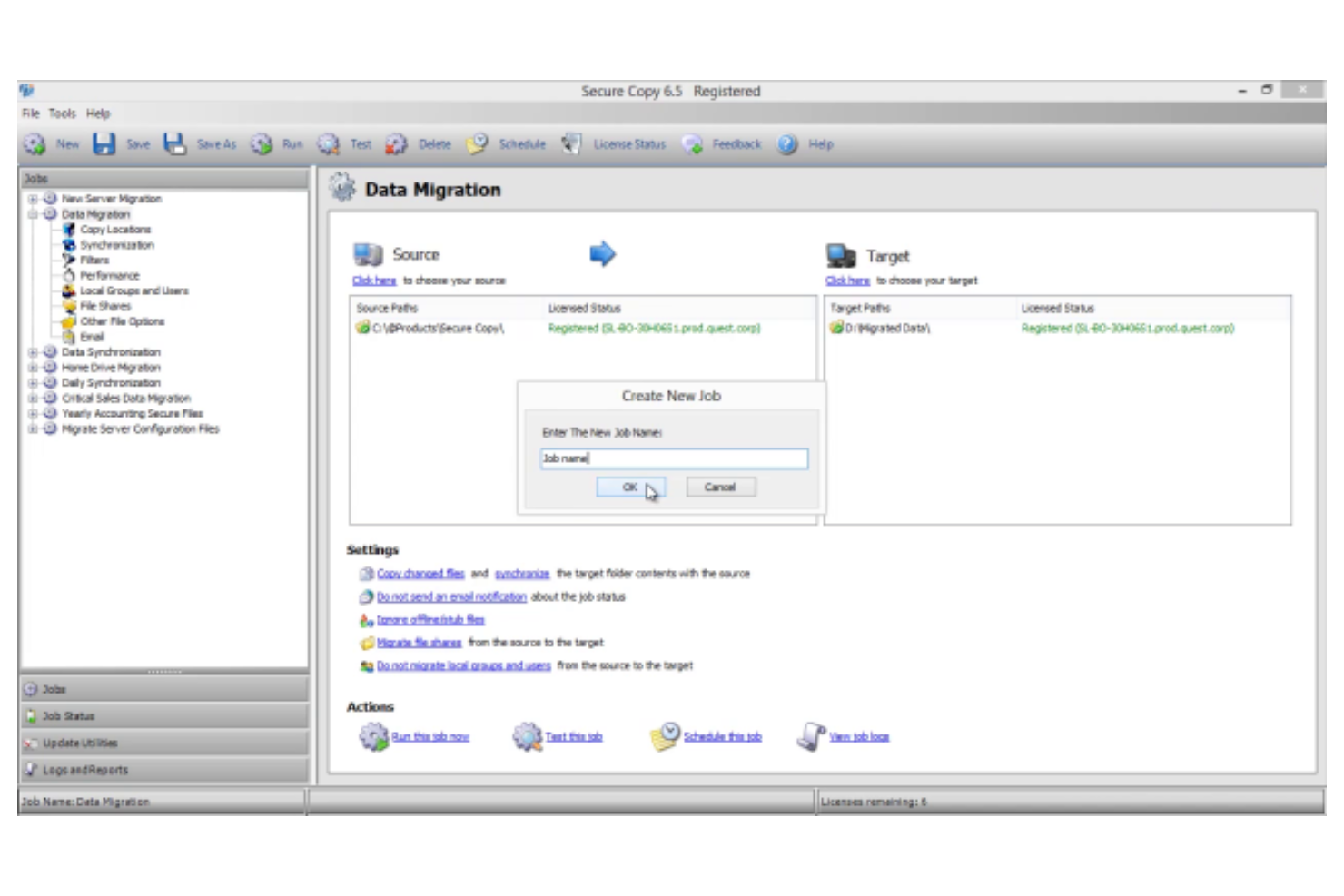Expand the Critical Sales Data Migration node
This screenshot has height=896, width=1344.
tap(33, 399)
